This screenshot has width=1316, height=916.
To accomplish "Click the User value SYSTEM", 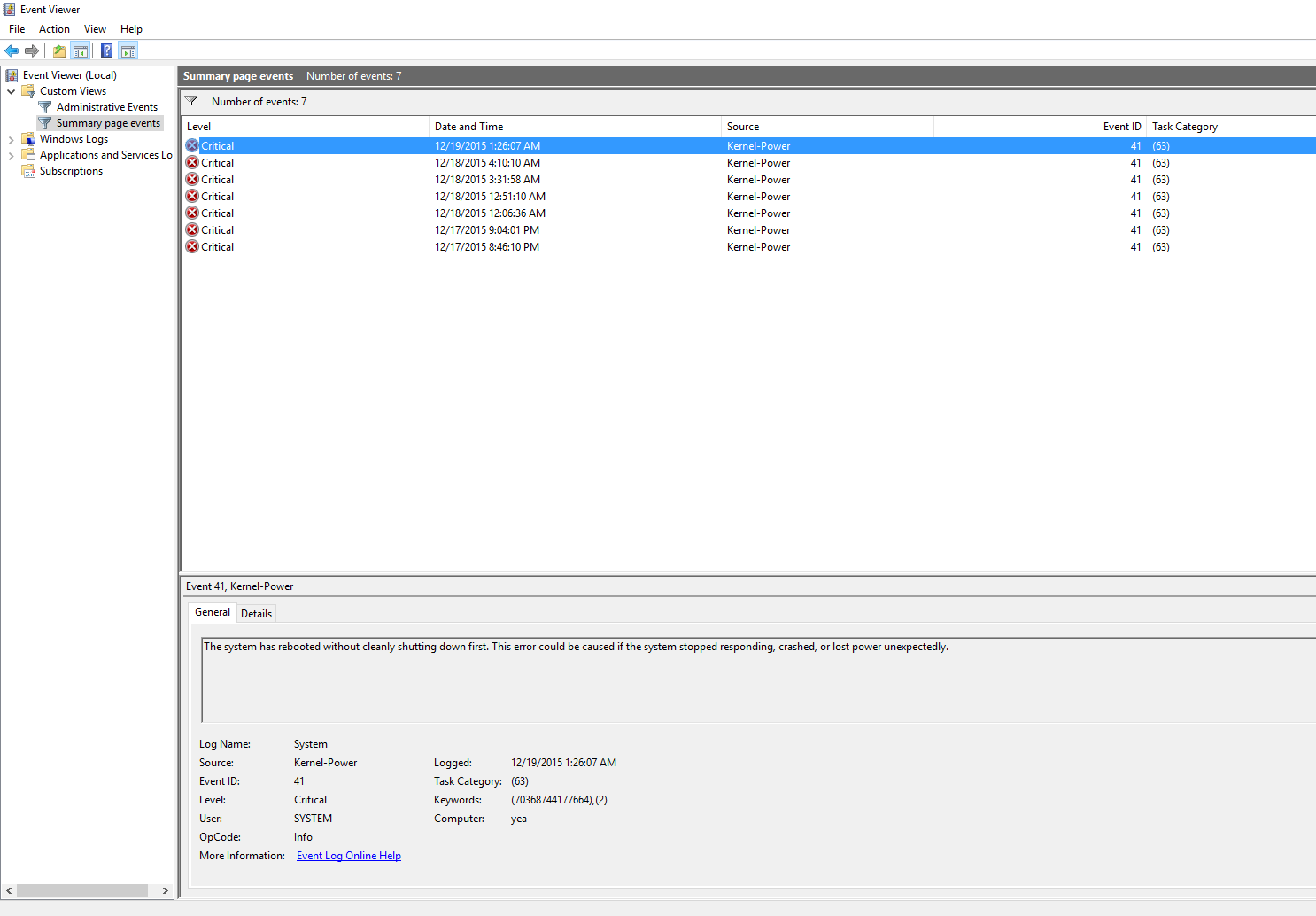I will tap(313, 819).
